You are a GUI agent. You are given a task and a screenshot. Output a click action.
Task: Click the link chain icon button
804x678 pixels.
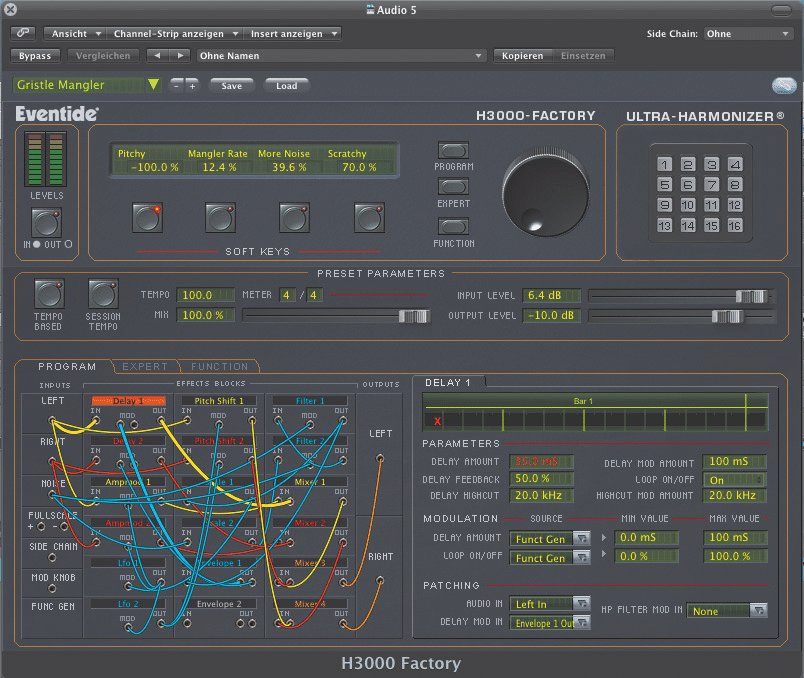23,33
